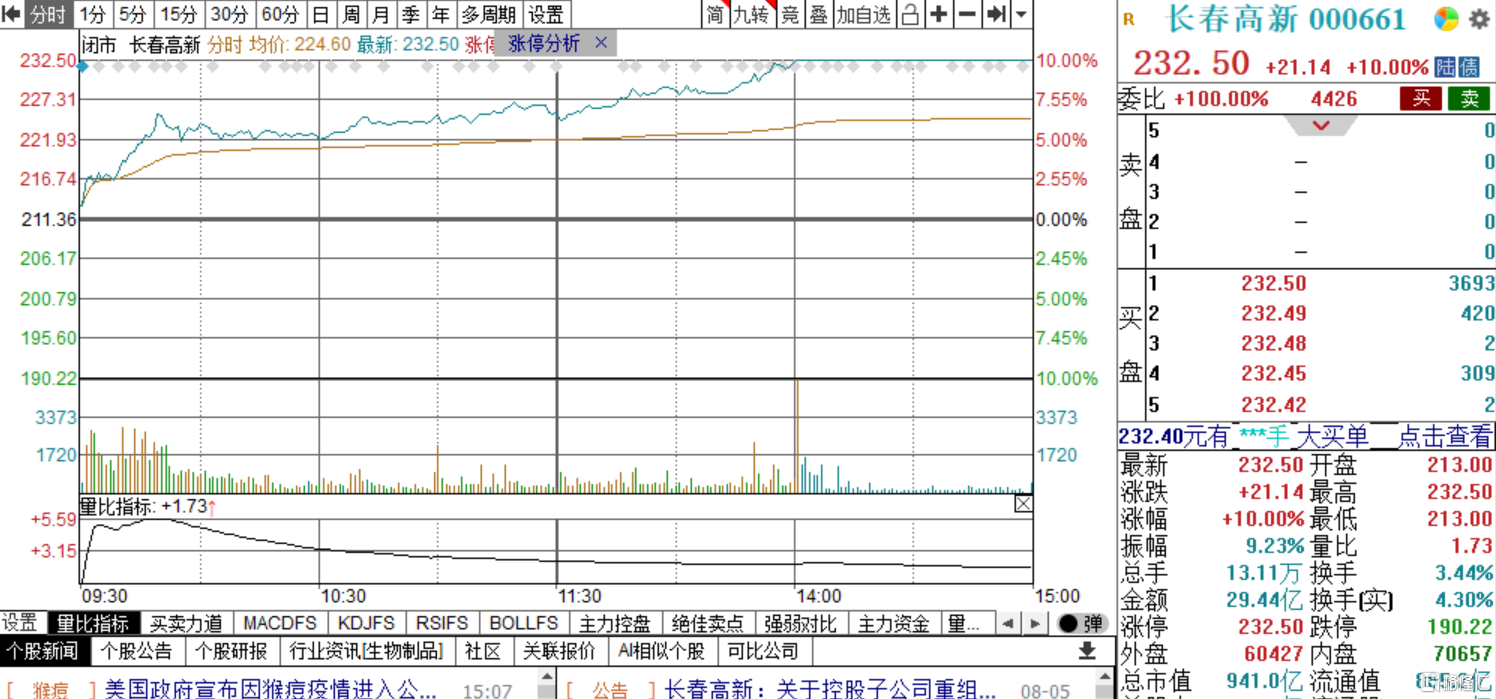The image size is (1496, 699).
Task: Open the 社区 community tab
Action: click(483, 651)
